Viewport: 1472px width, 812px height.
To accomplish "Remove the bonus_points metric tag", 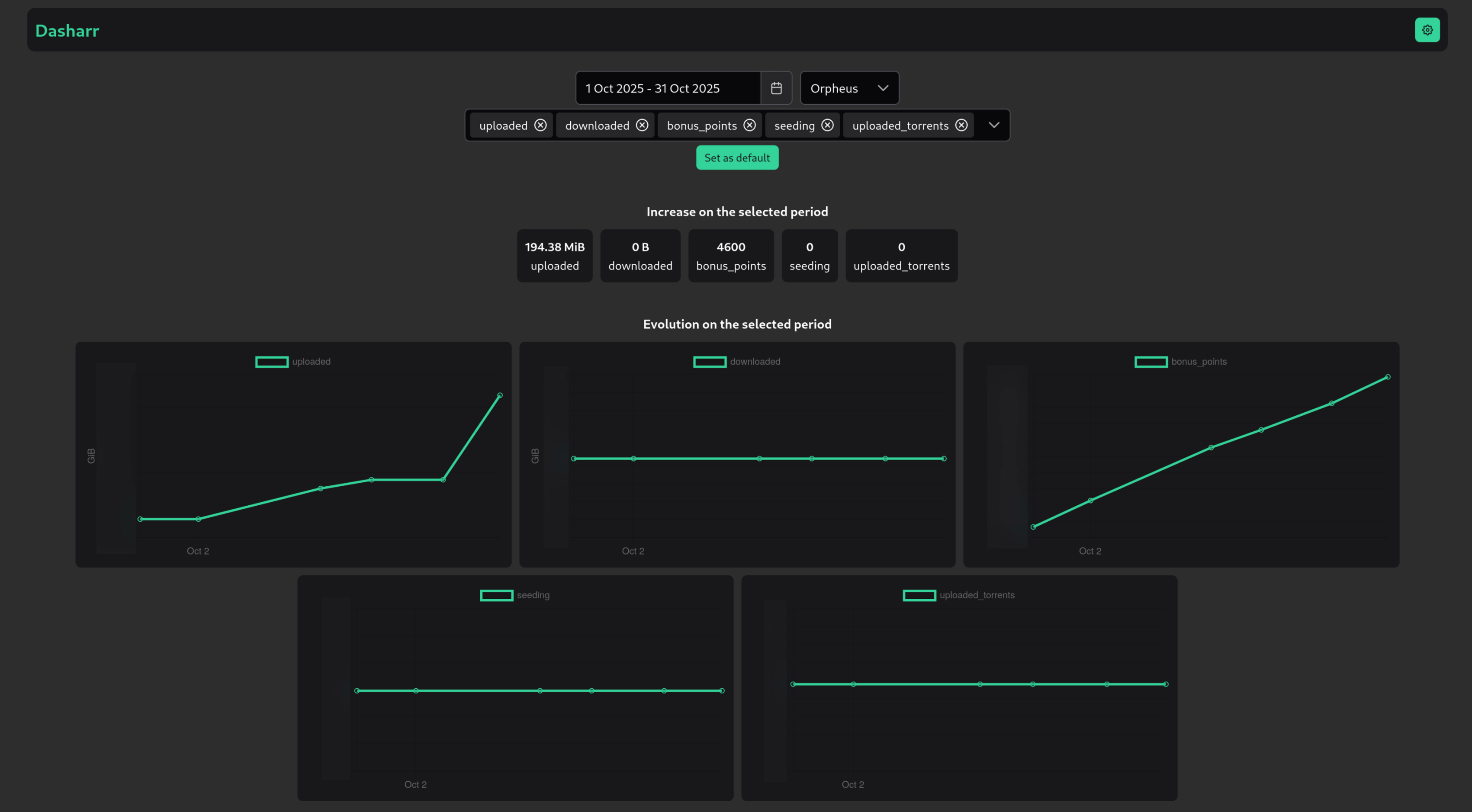I will click(749, 125).
